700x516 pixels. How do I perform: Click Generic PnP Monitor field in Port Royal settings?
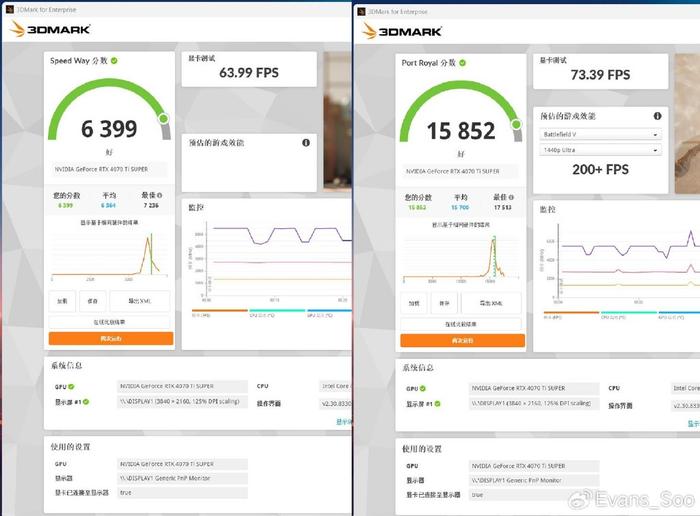point(534,480)
